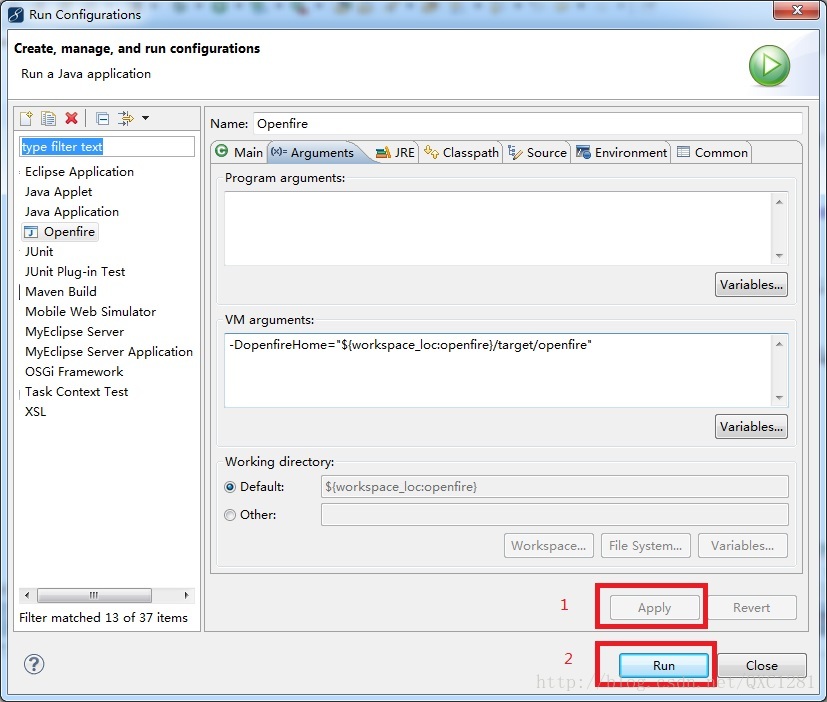Select Task Context Test entry

pos(76,392)
